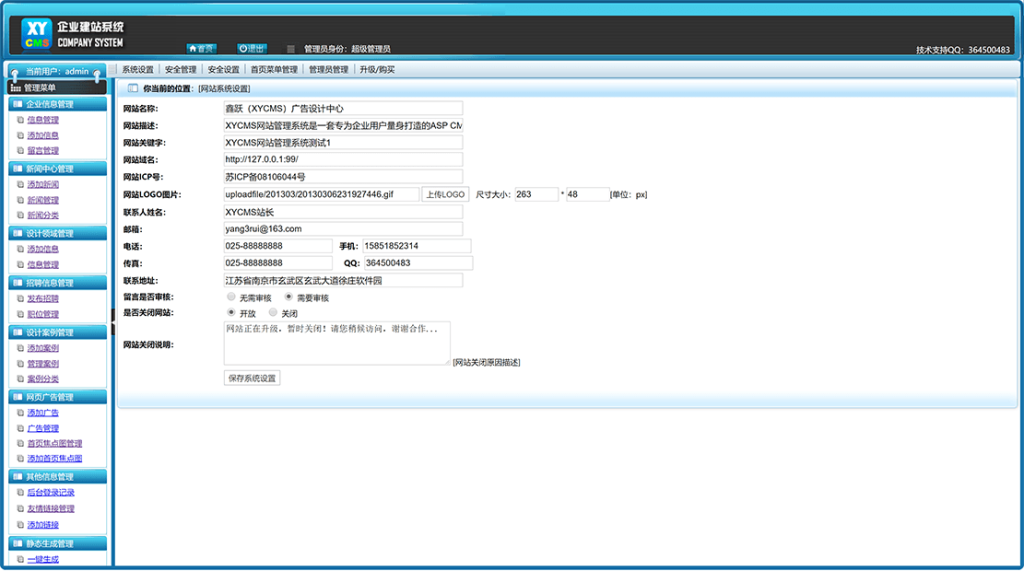Screen dimensions: 1024x571
Task: Go to 首页 home button
Action: point(201,48)
